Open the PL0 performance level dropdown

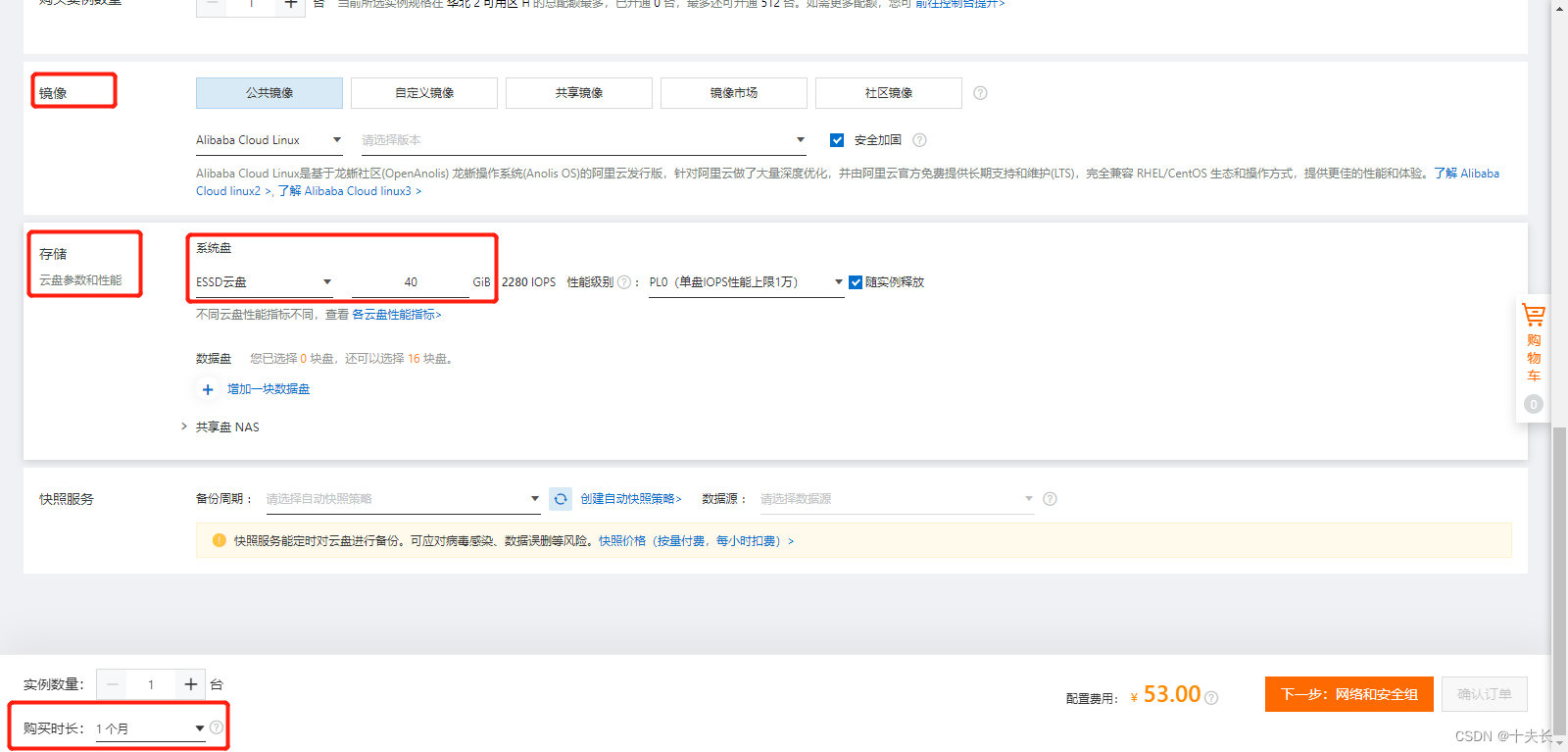click(747, 282)
